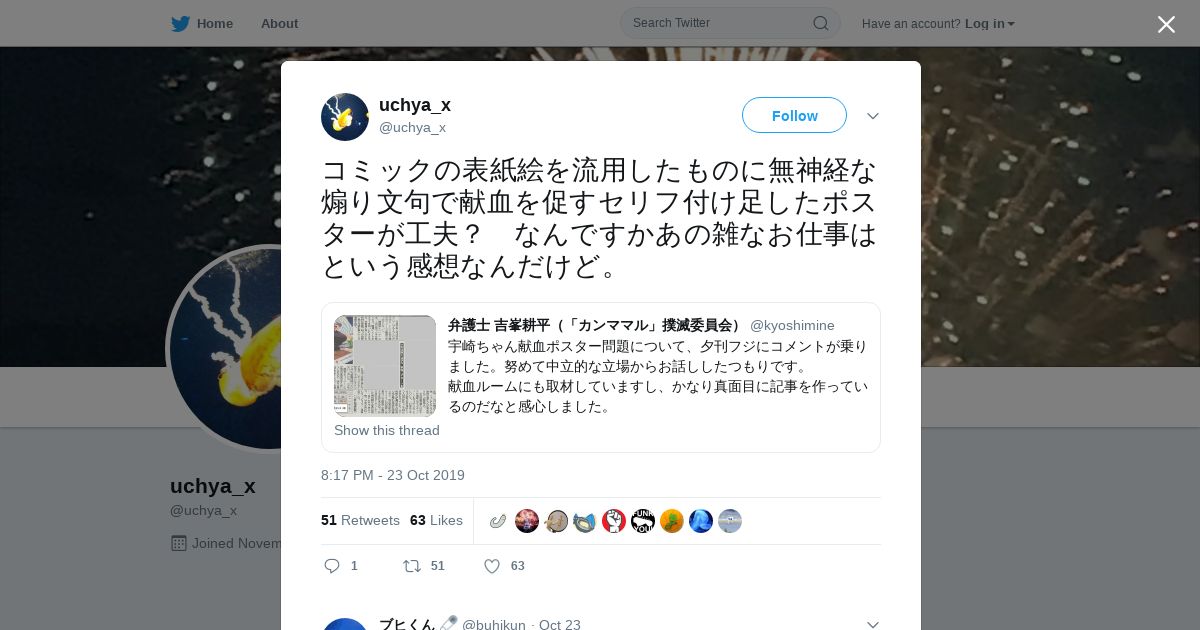Expand options chevron on reply tweet

873,624
